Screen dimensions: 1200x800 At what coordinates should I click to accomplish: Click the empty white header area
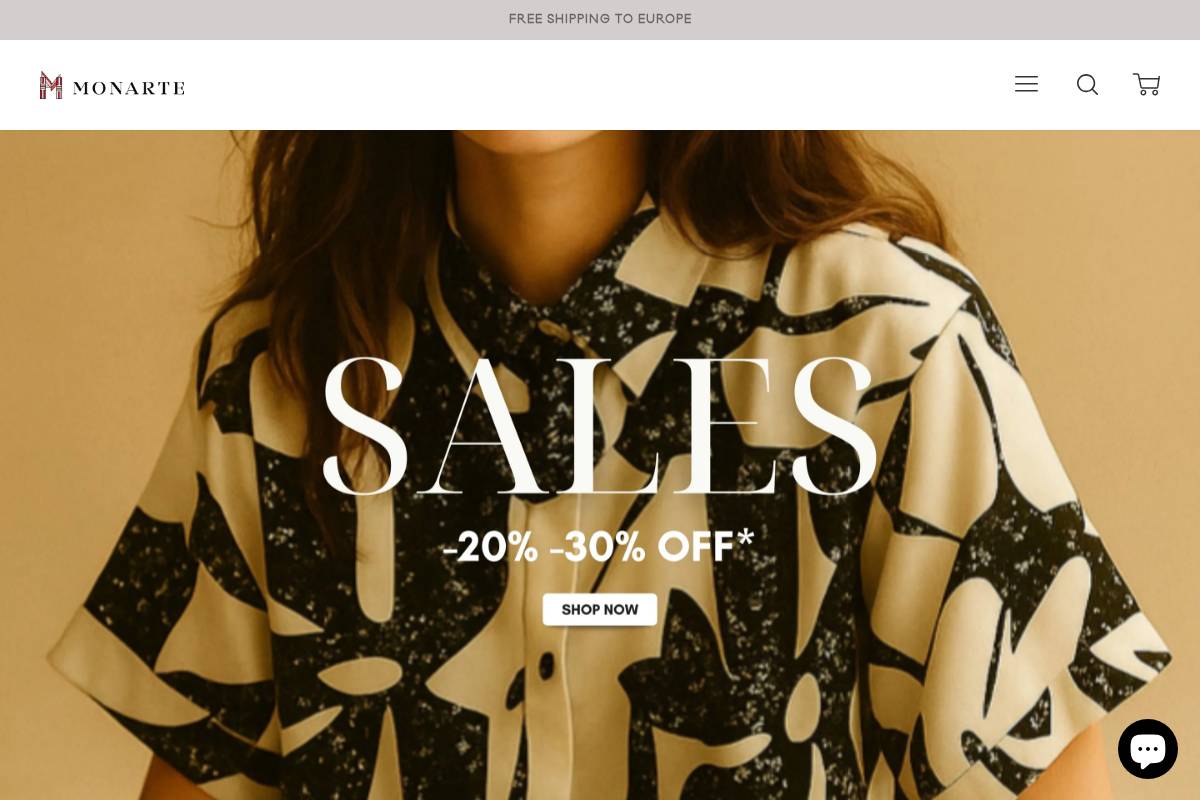point(600,85)
